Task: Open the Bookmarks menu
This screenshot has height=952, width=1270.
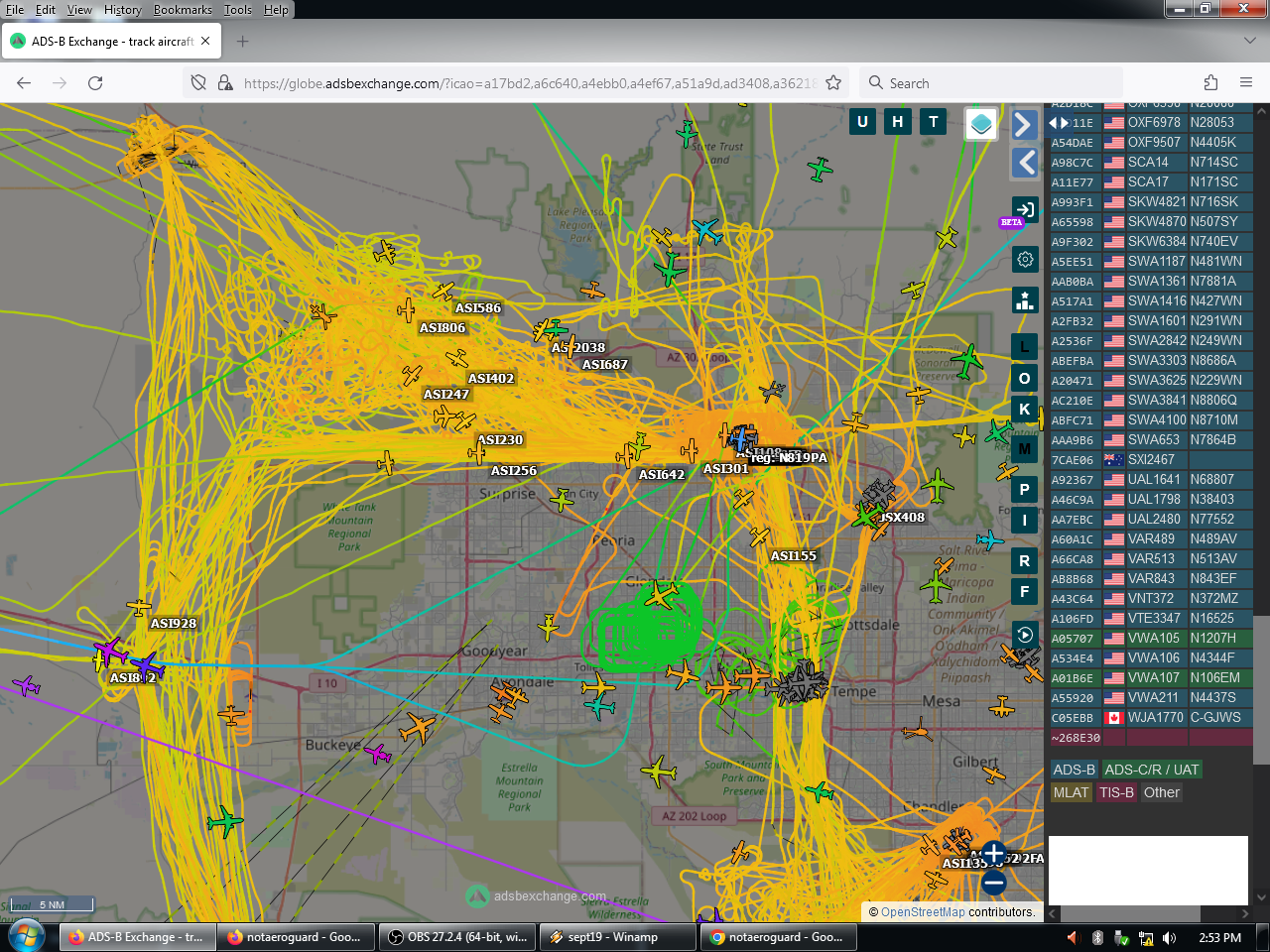Action: coord(183,10)
